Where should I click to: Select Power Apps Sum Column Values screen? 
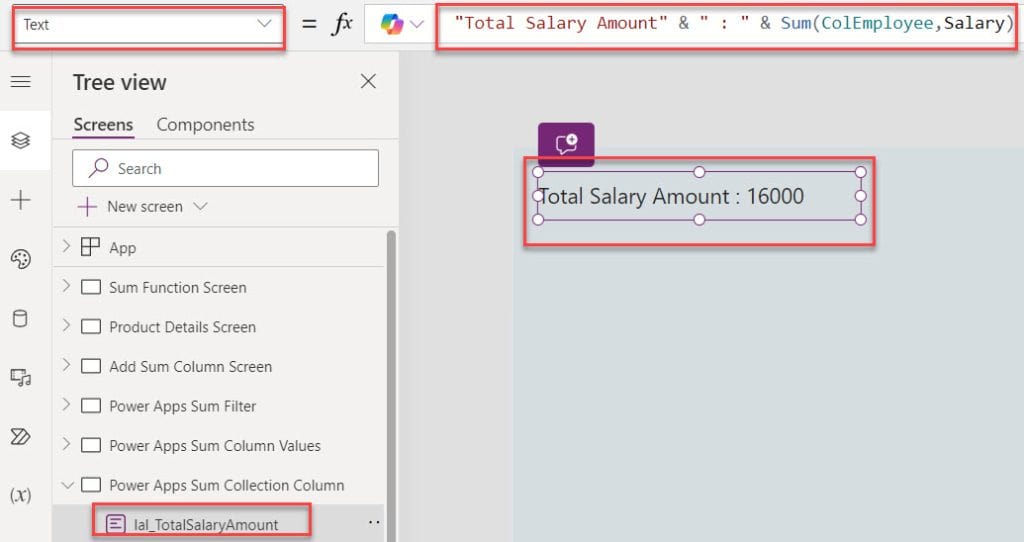[215, 445]
